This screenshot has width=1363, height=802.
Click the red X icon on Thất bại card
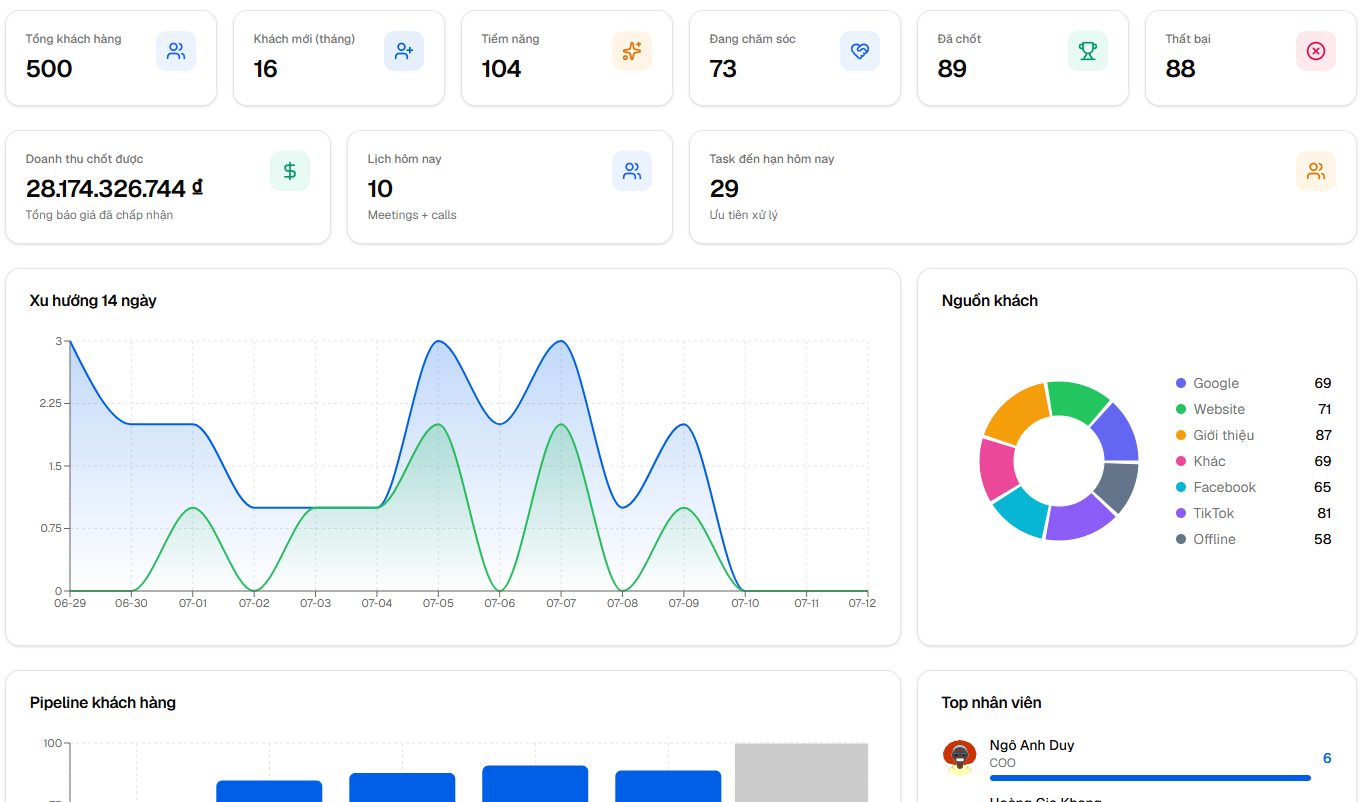(x=1316, y=51)
